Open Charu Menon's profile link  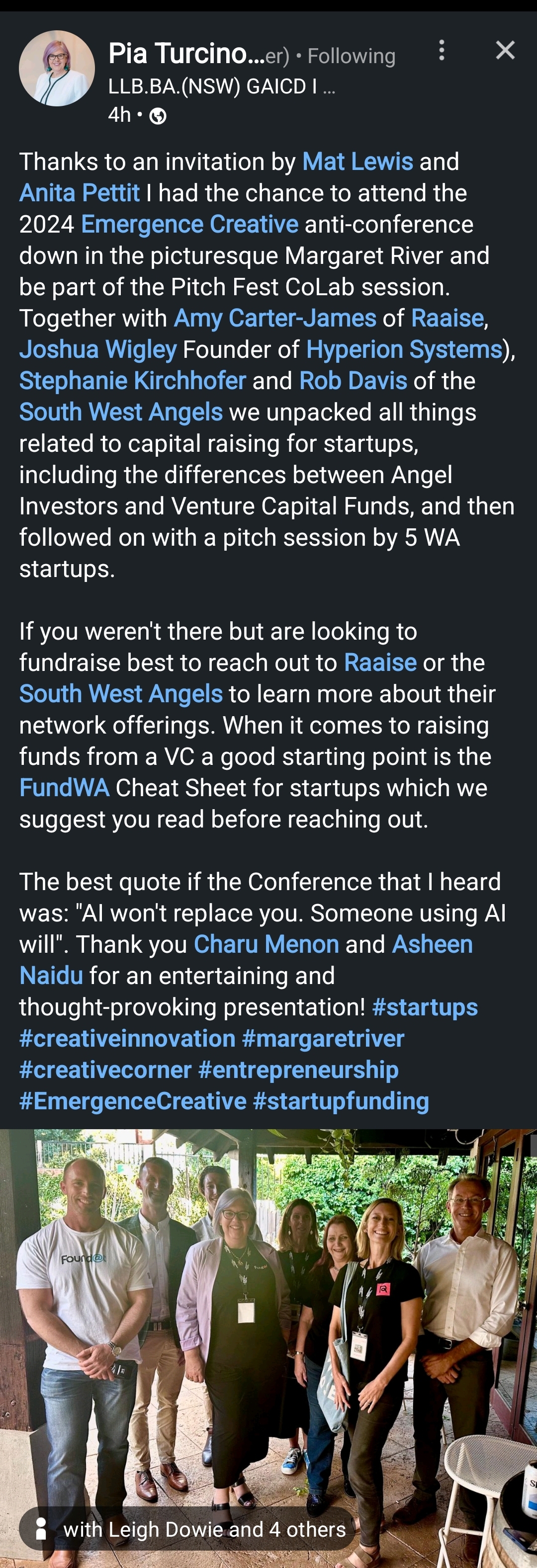[266, 944]
